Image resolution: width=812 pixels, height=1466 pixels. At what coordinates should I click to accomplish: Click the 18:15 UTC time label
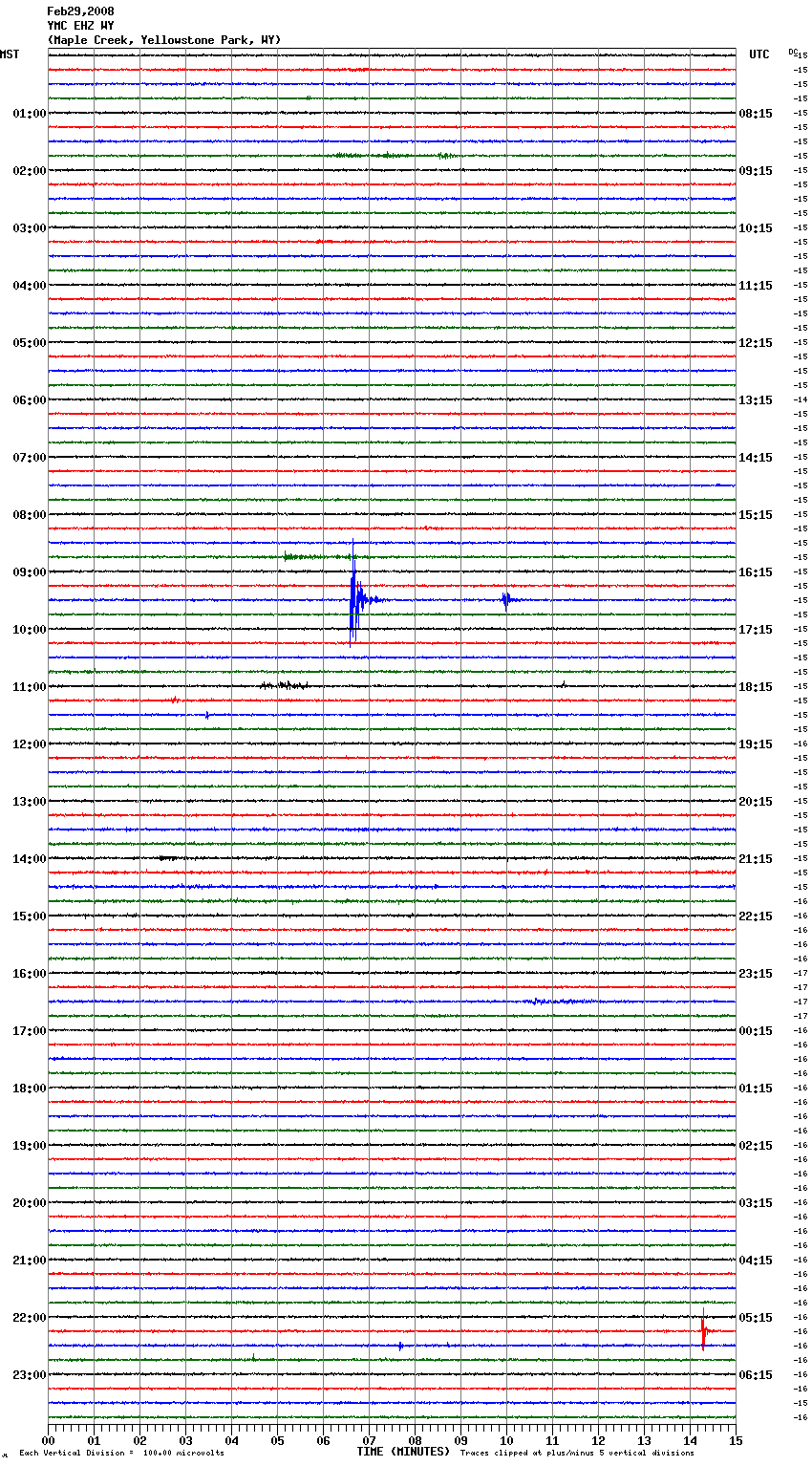(756, 687)
